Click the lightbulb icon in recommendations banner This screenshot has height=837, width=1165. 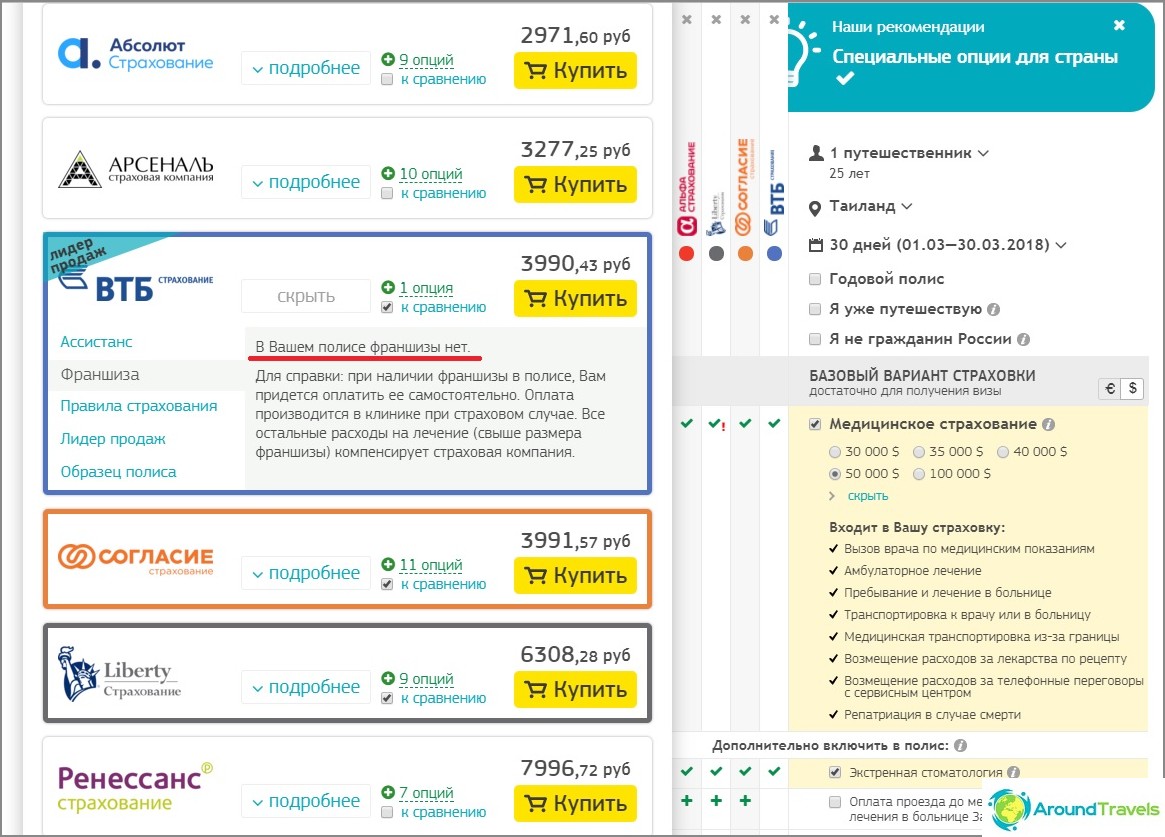tap(802, 52)
